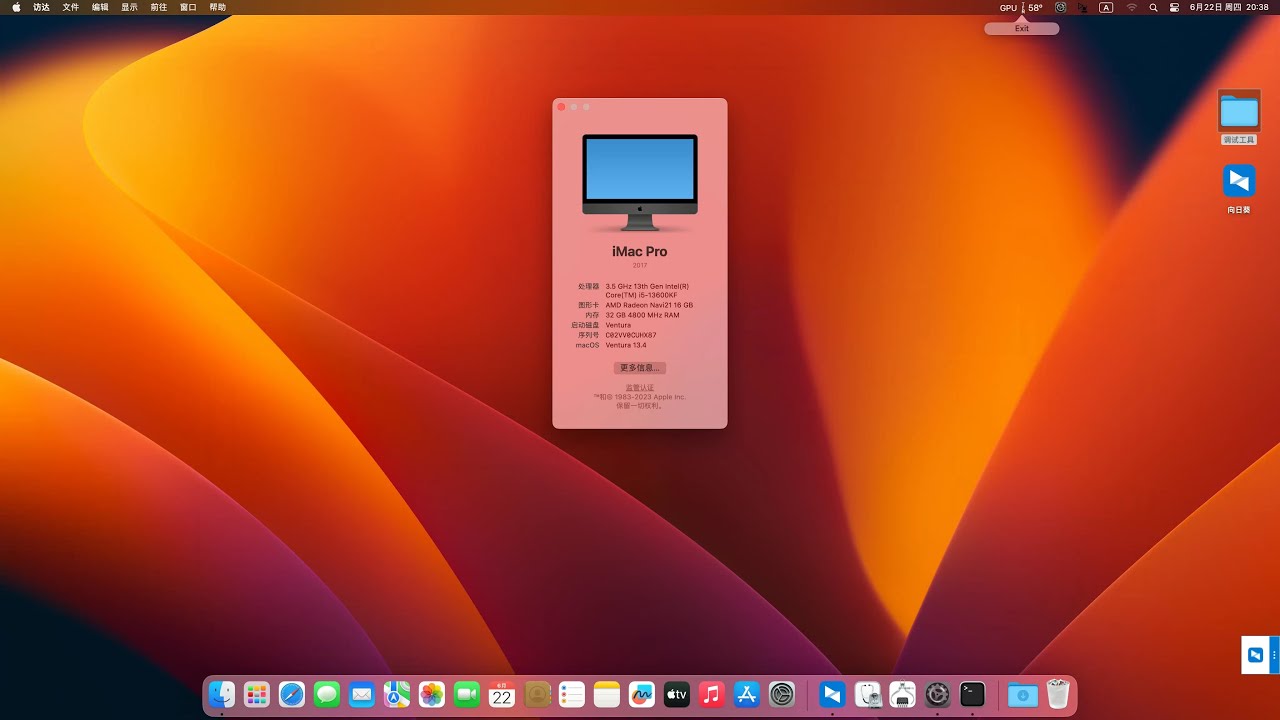This screenshot has height=720, width=1280.
Task: Launch Music app from the Dock
Action: [712, 694]
